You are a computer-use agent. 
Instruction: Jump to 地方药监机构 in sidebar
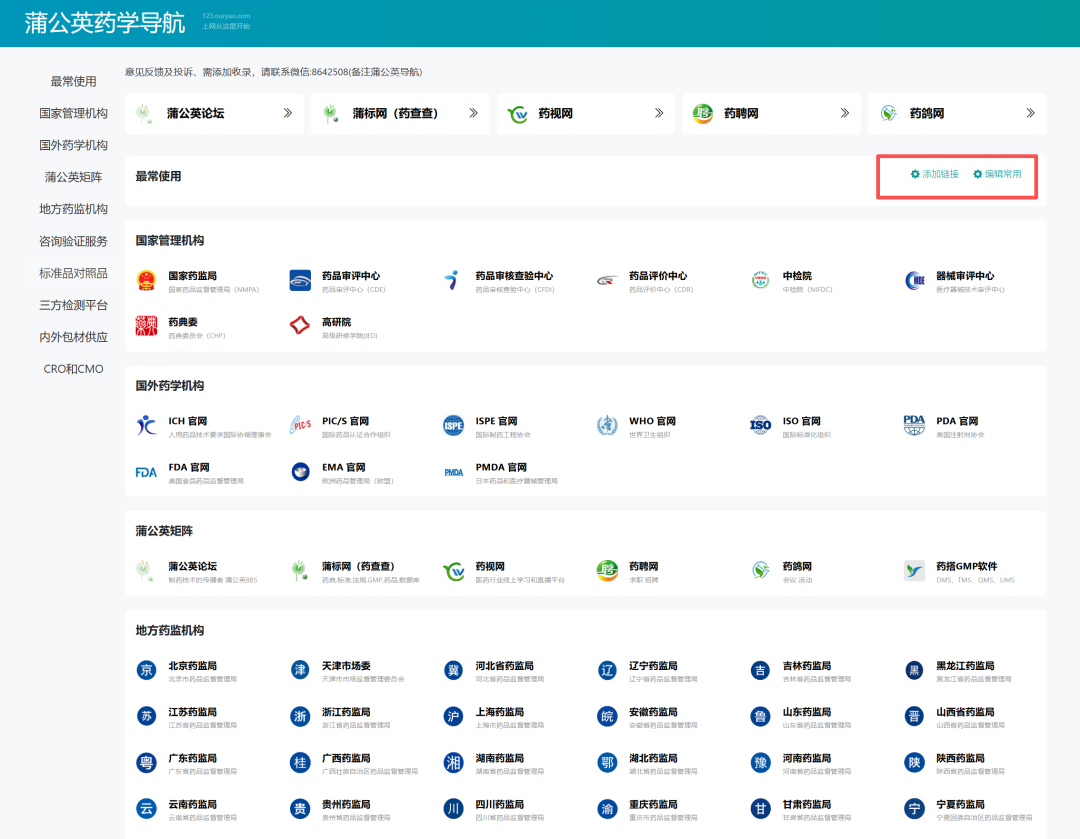(x=73, y=209)
